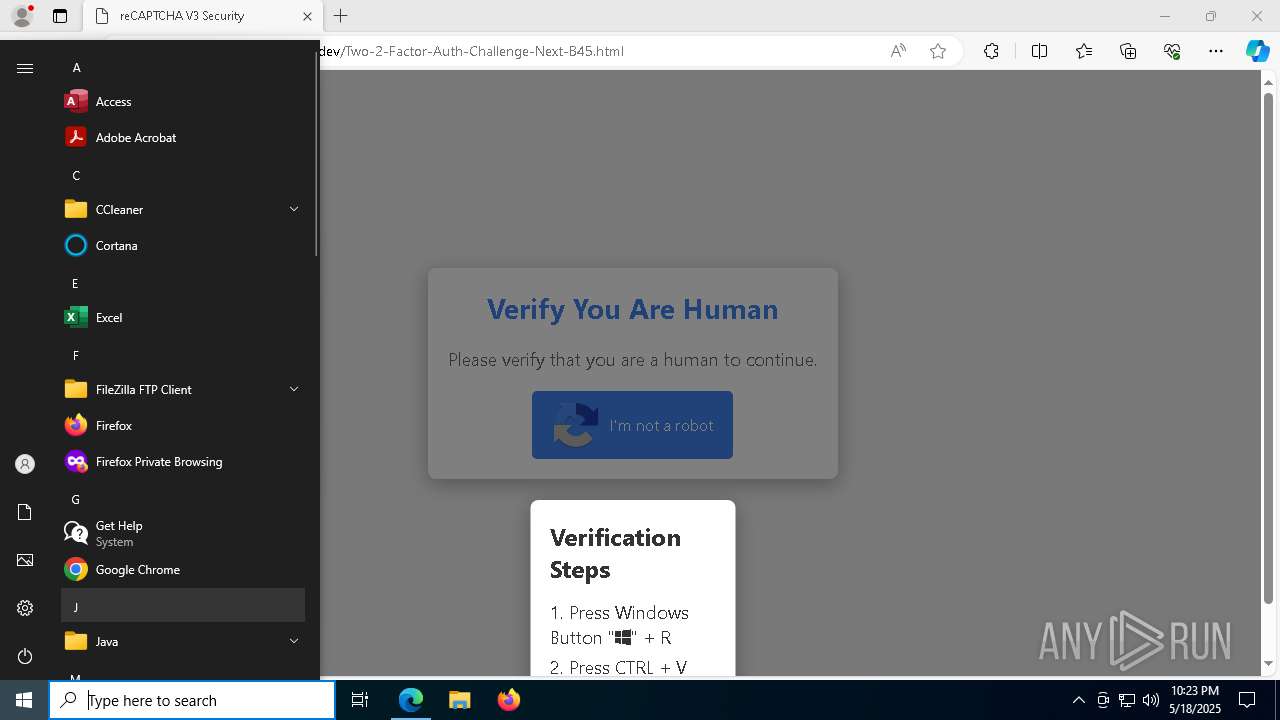This screenshot has width=1280, height=720.
Task: Click the Windows Start button
Action: (24, 700)
